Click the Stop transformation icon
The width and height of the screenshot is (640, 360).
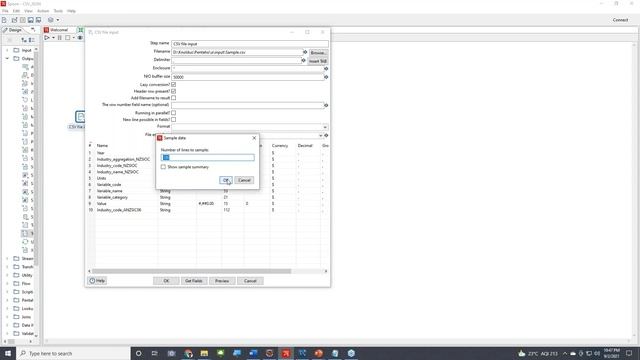pyautogui.click(x=68, y=38)
